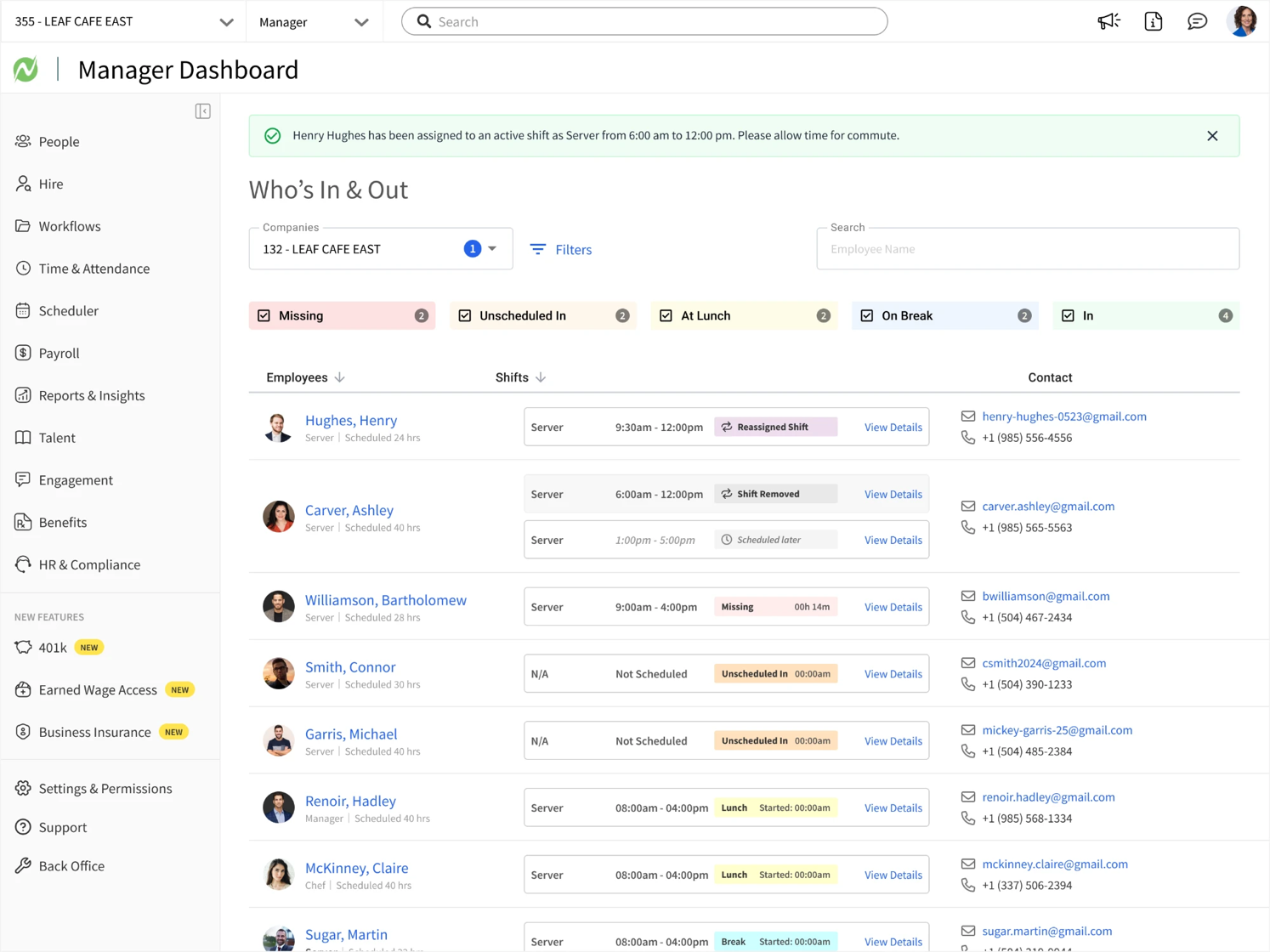Open Renoir, Hadley employee profile
This screenshot has height=952, width=1270.
coord(350,801)
